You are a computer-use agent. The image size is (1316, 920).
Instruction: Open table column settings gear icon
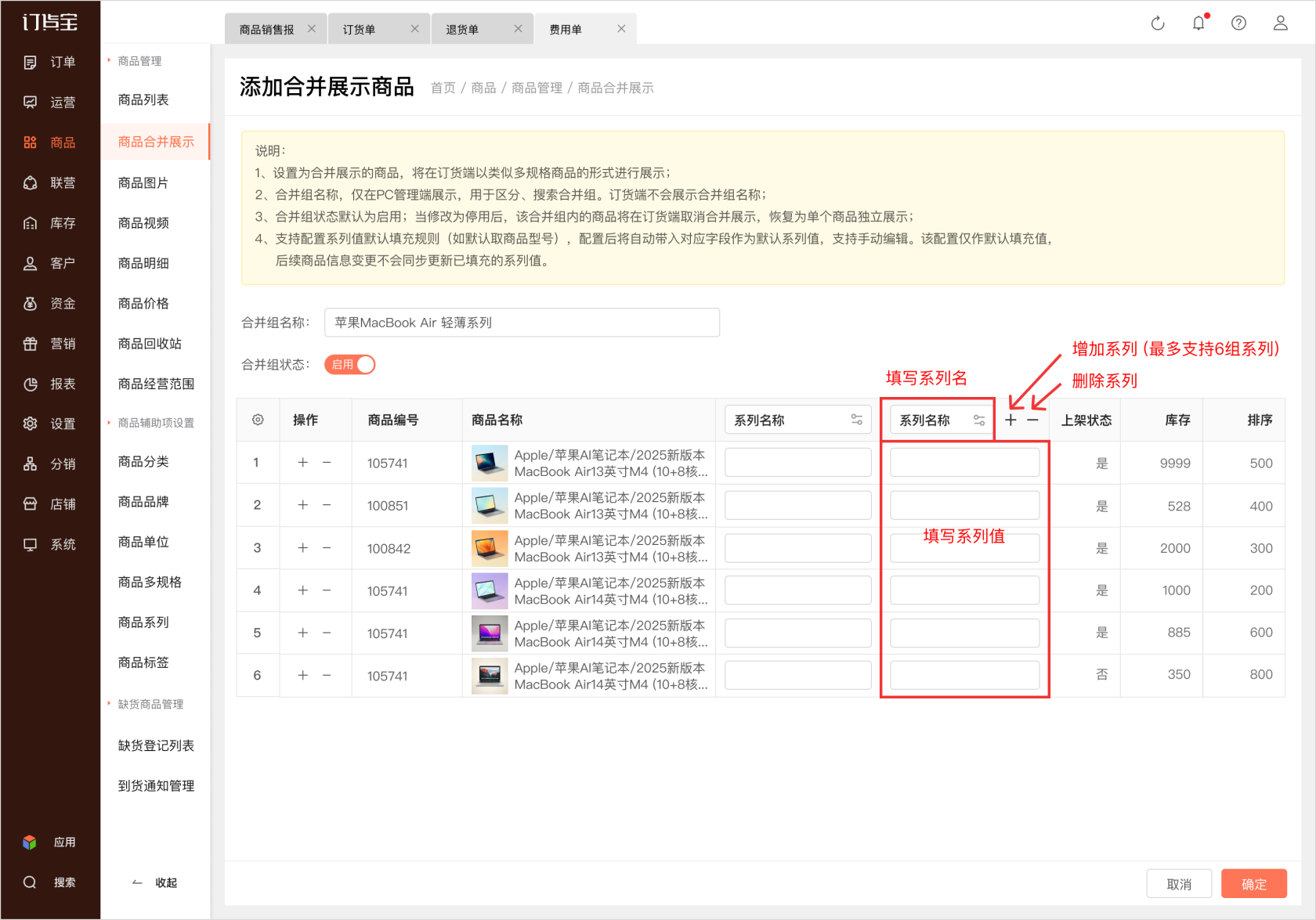[x=258, y=420]
